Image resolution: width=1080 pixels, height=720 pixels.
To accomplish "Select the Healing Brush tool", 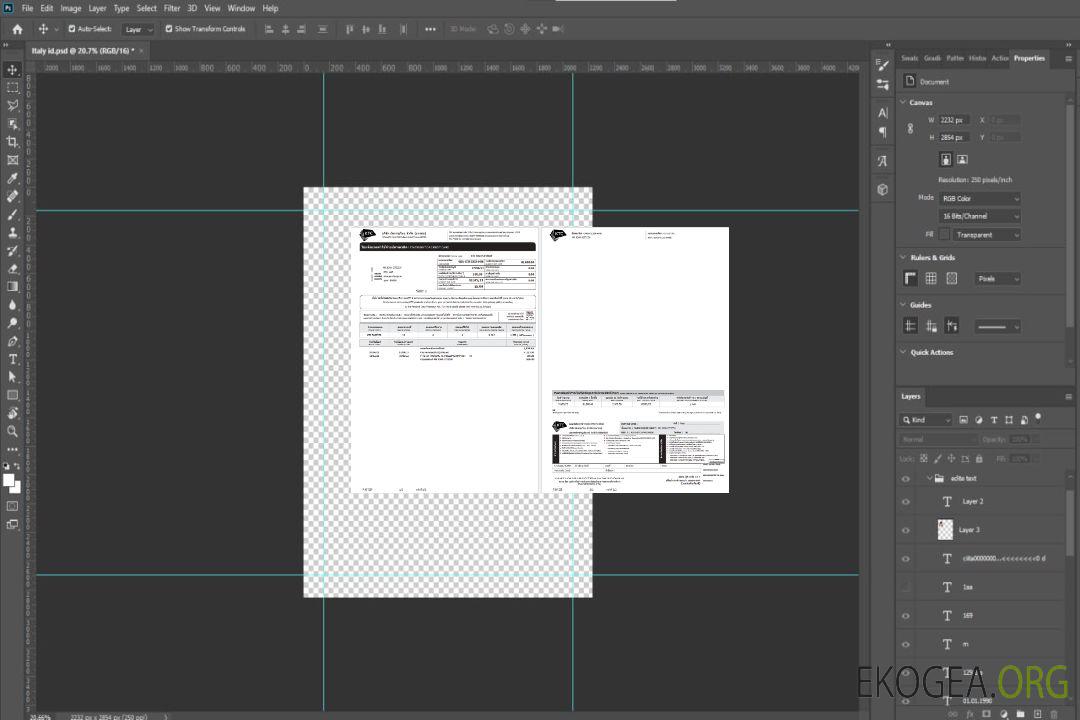I will tap(12, 196).
